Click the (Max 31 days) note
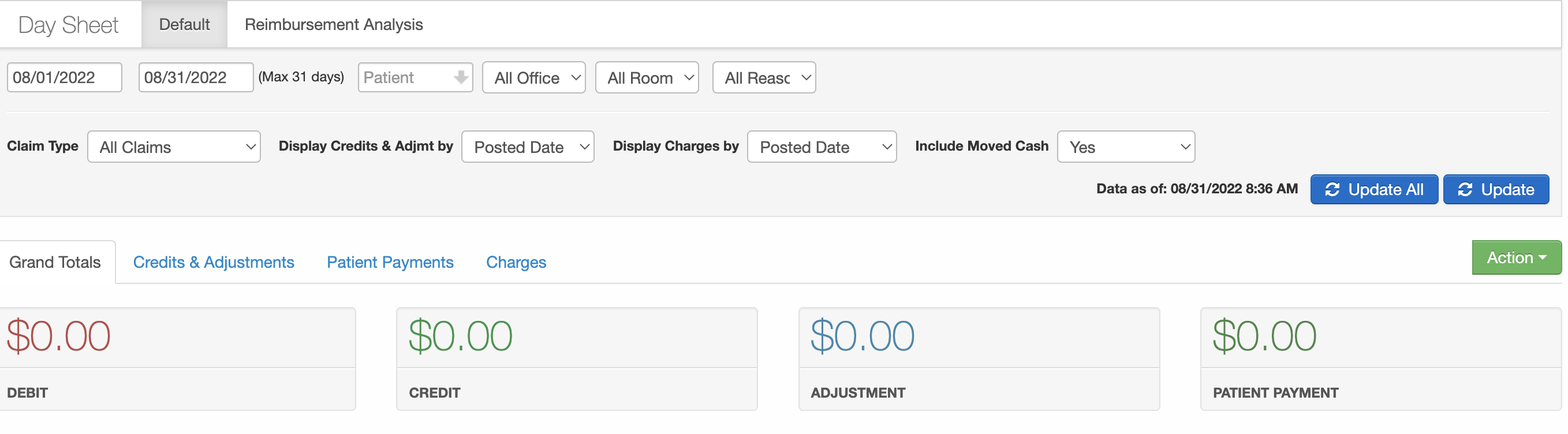This screenshot has height=434, width=1568. coord(301,77)
